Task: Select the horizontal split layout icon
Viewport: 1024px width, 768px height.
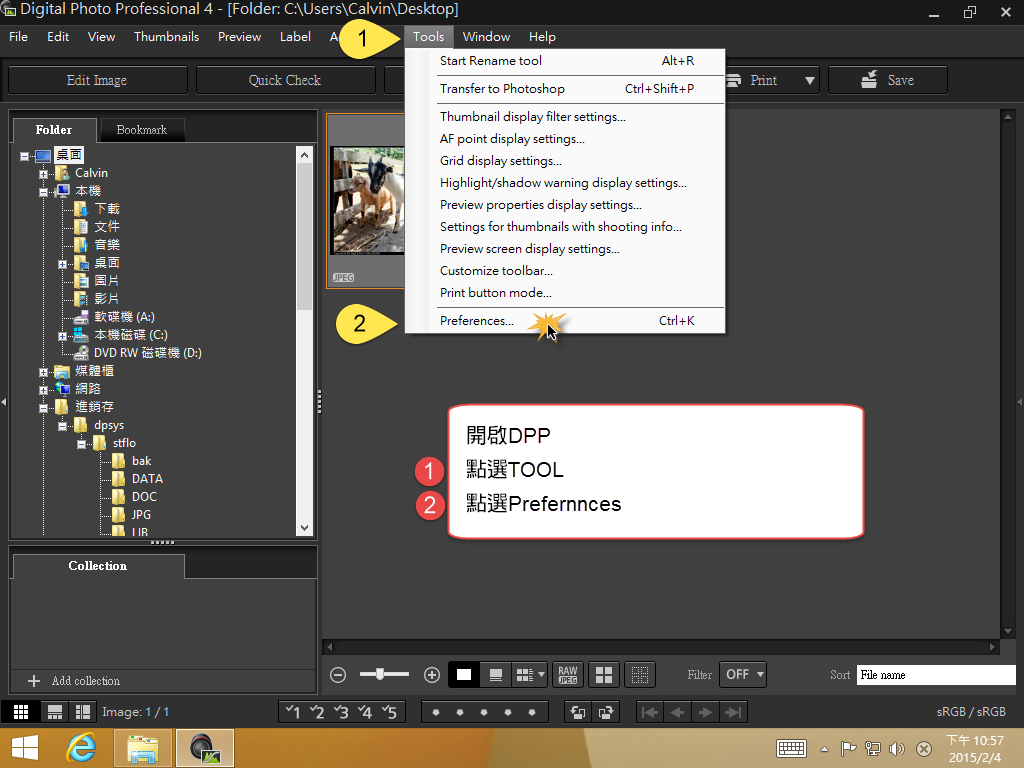Action: point(55,712)
